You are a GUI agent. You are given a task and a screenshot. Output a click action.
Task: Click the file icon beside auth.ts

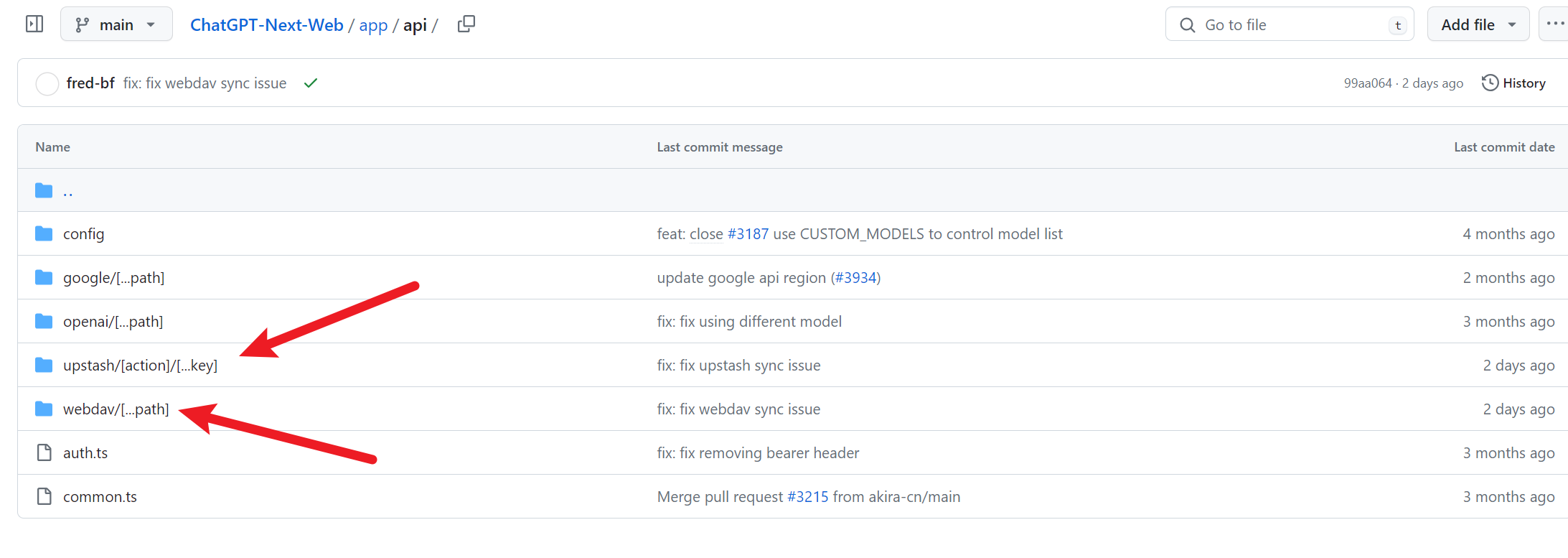point(44,453)
